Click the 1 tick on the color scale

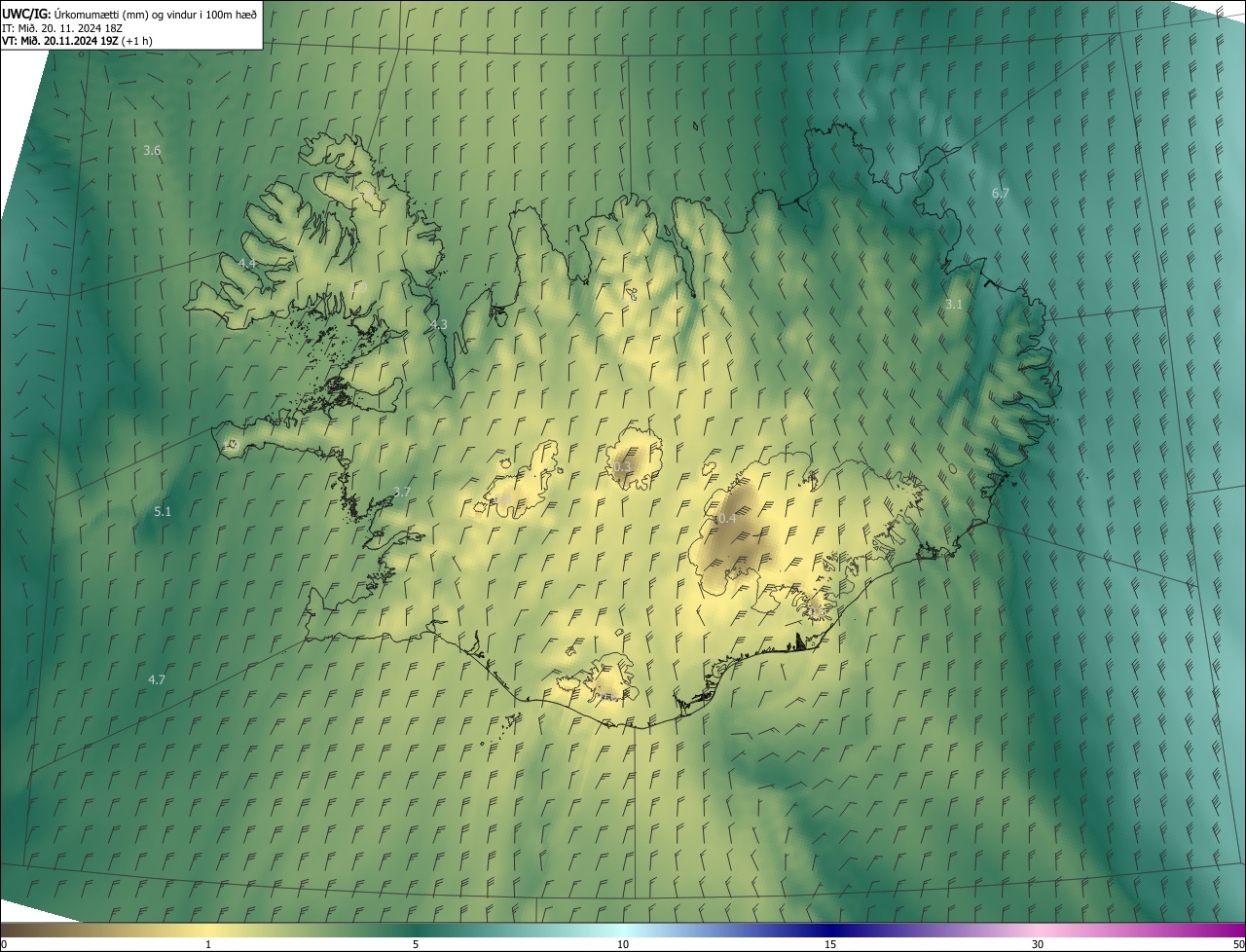pyautogui.click(x=208, y=944)
